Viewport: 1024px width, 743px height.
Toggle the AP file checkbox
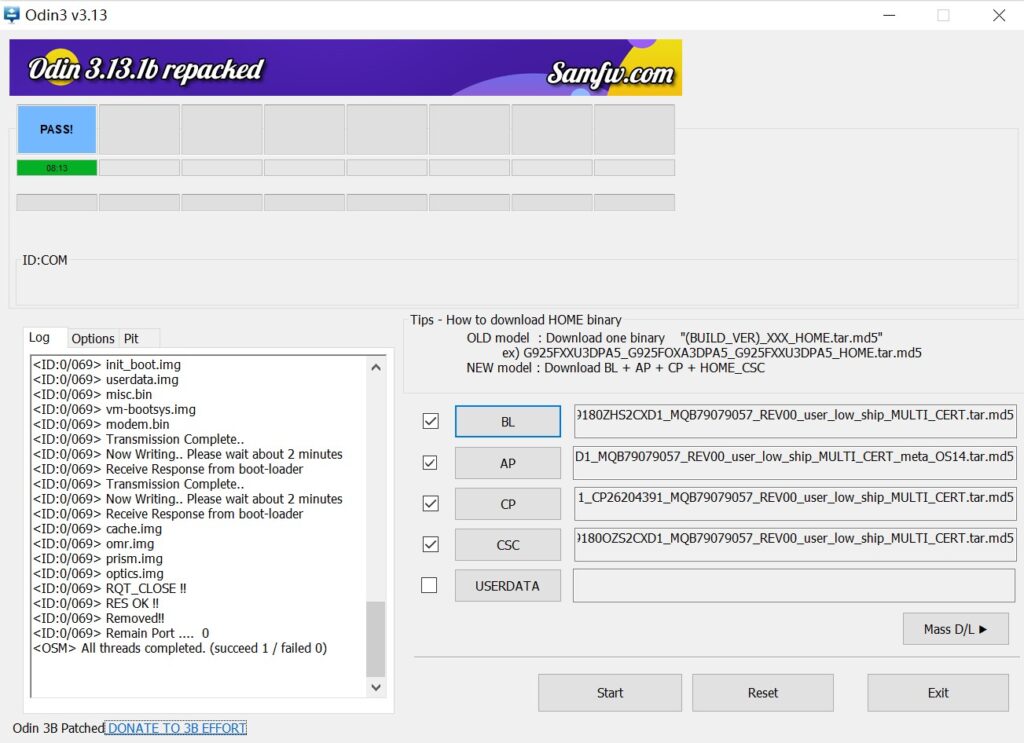(430, 463)
